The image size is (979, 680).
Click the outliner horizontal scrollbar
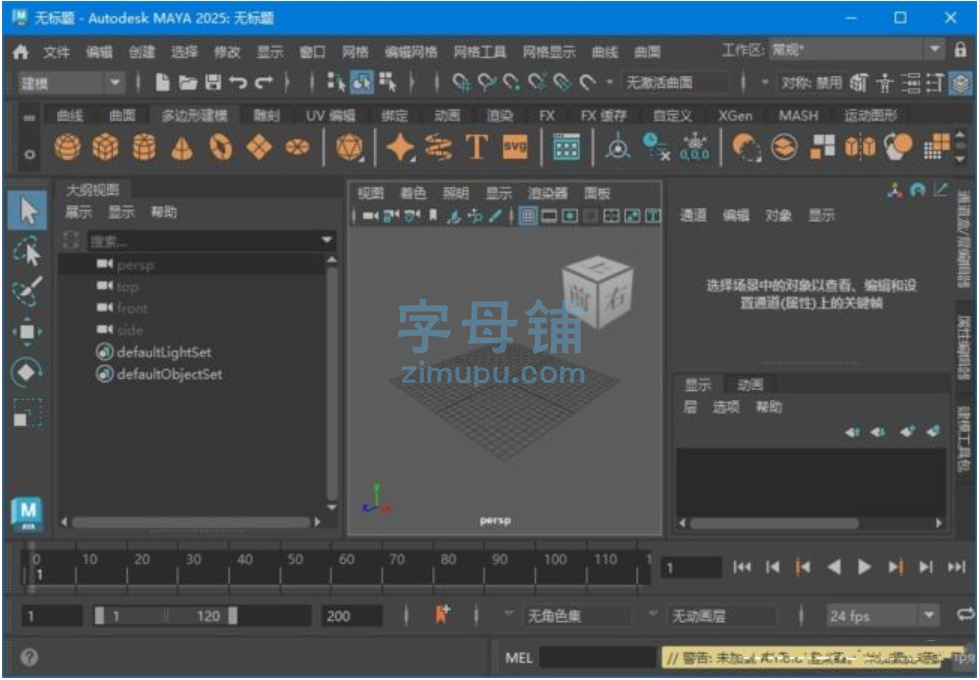tap(190, 521)
